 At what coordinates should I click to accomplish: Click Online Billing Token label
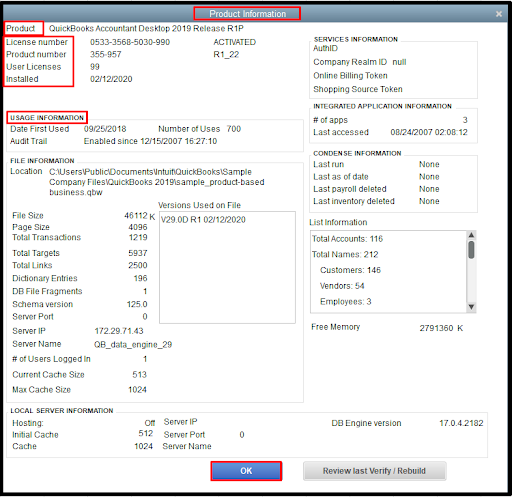350,76
